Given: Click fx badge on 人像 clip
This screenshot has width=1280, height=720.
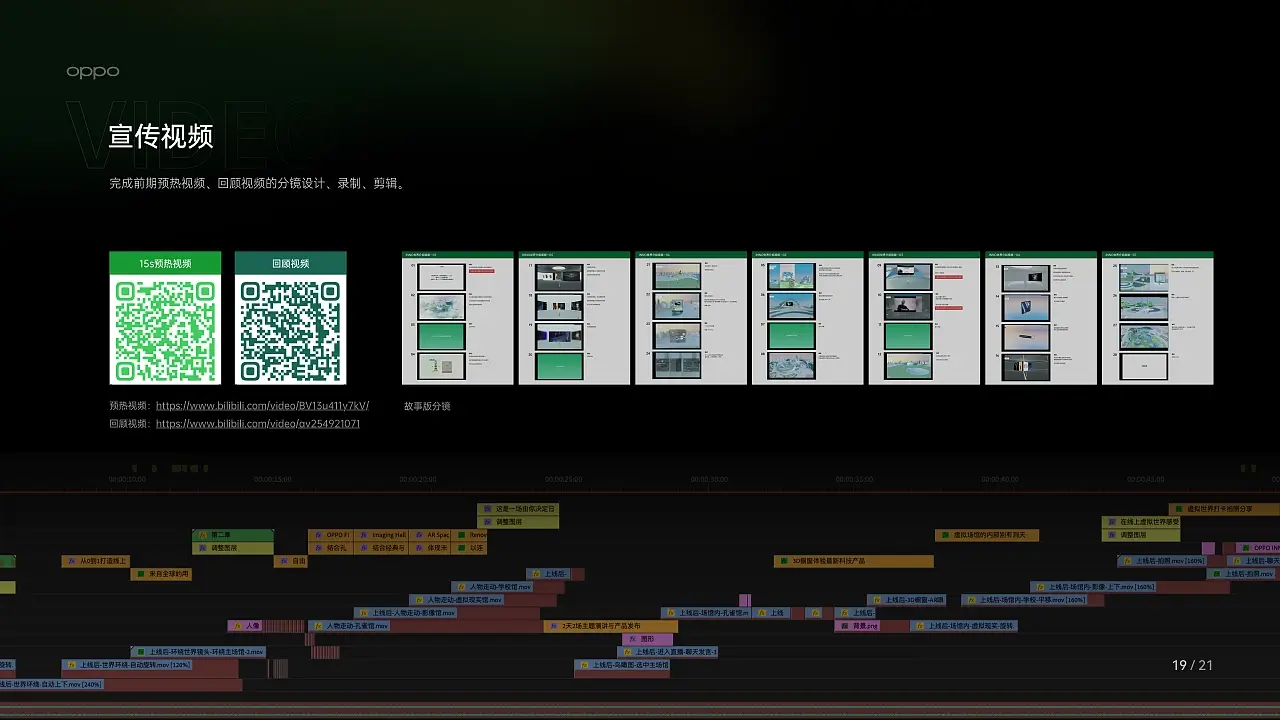Looking at the screenshot, I should point(239,626).
